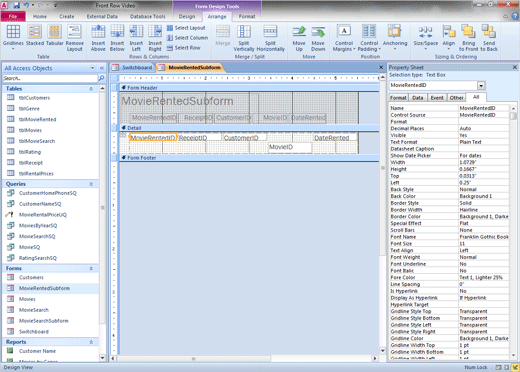The height and width of the screenshot is (372, 520).
Task: Open the File tab
Action: 13,16
